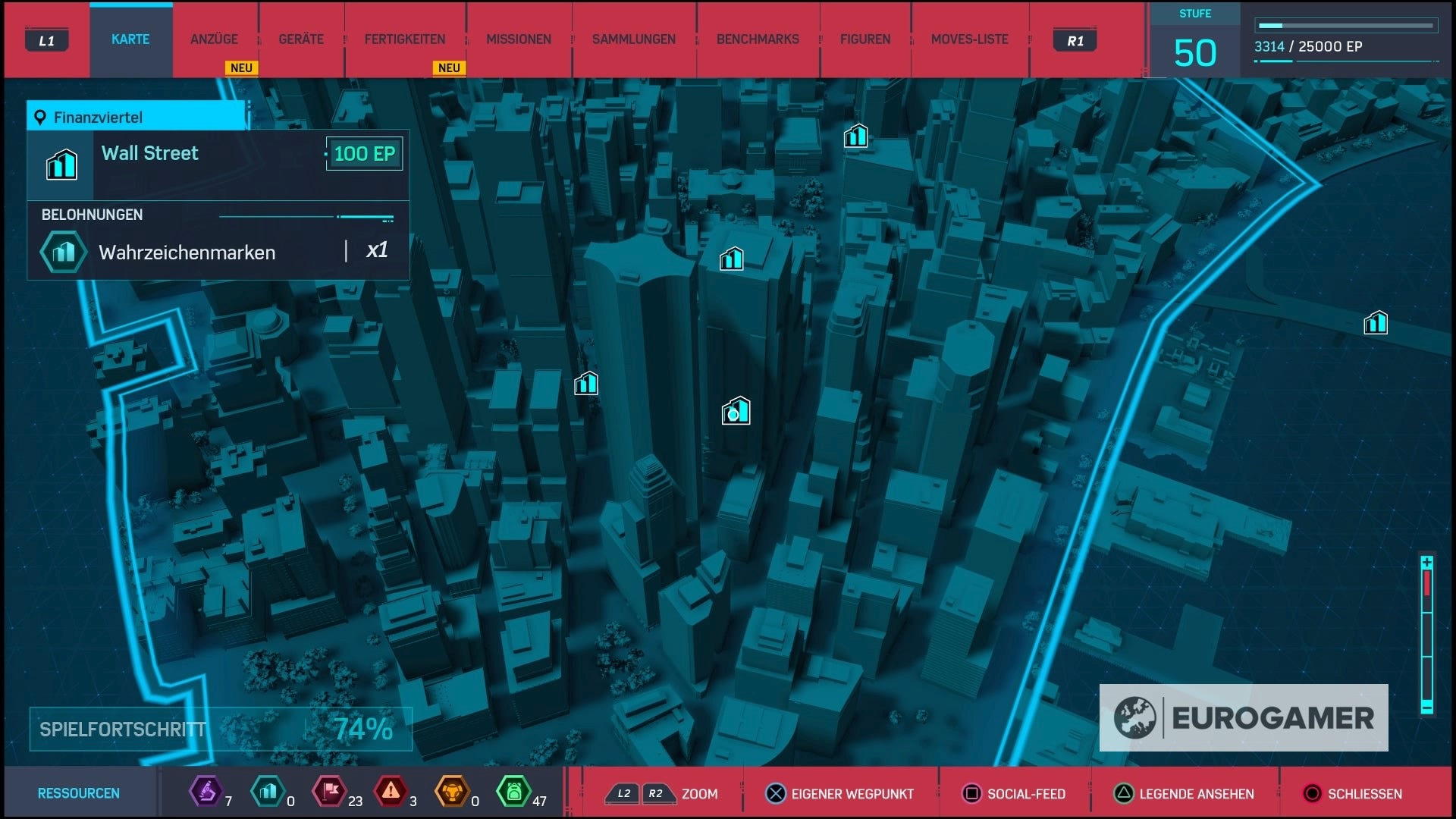
Task: Click the Wahrzeichenmarken reward text
Action: [x=187, y=253]
